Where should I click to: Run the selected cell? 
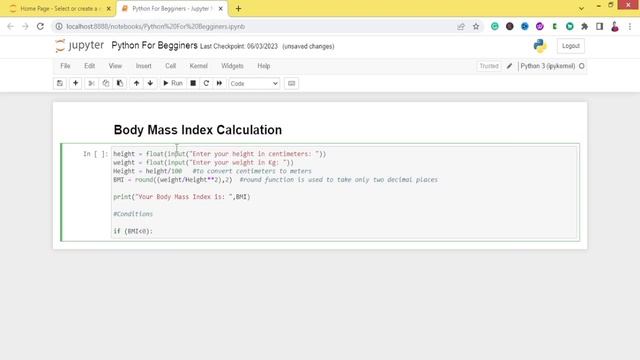tap(173, 83)
